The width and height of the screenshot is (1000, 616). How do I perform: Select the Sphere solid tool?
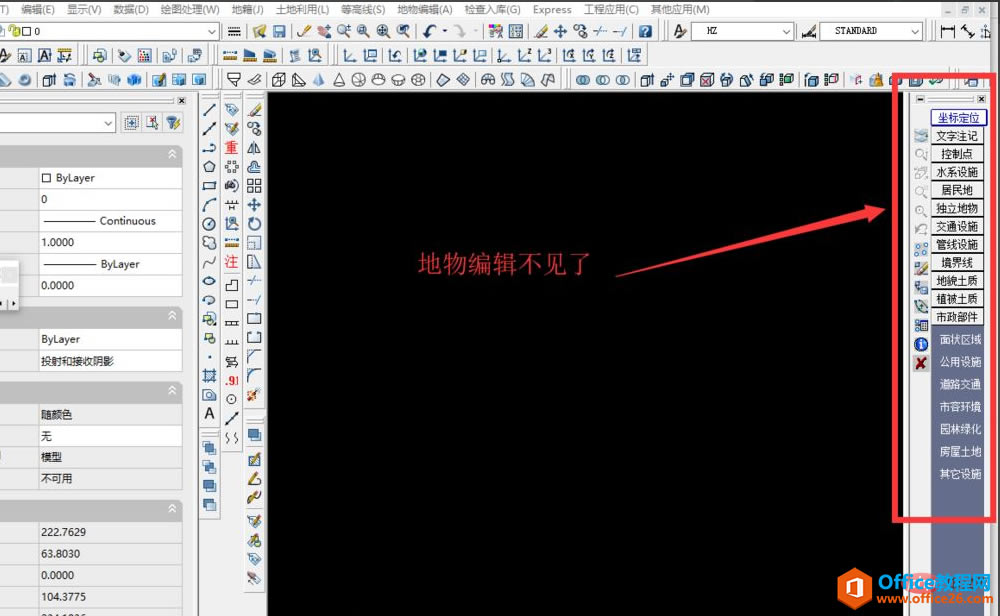pos(358,80)
